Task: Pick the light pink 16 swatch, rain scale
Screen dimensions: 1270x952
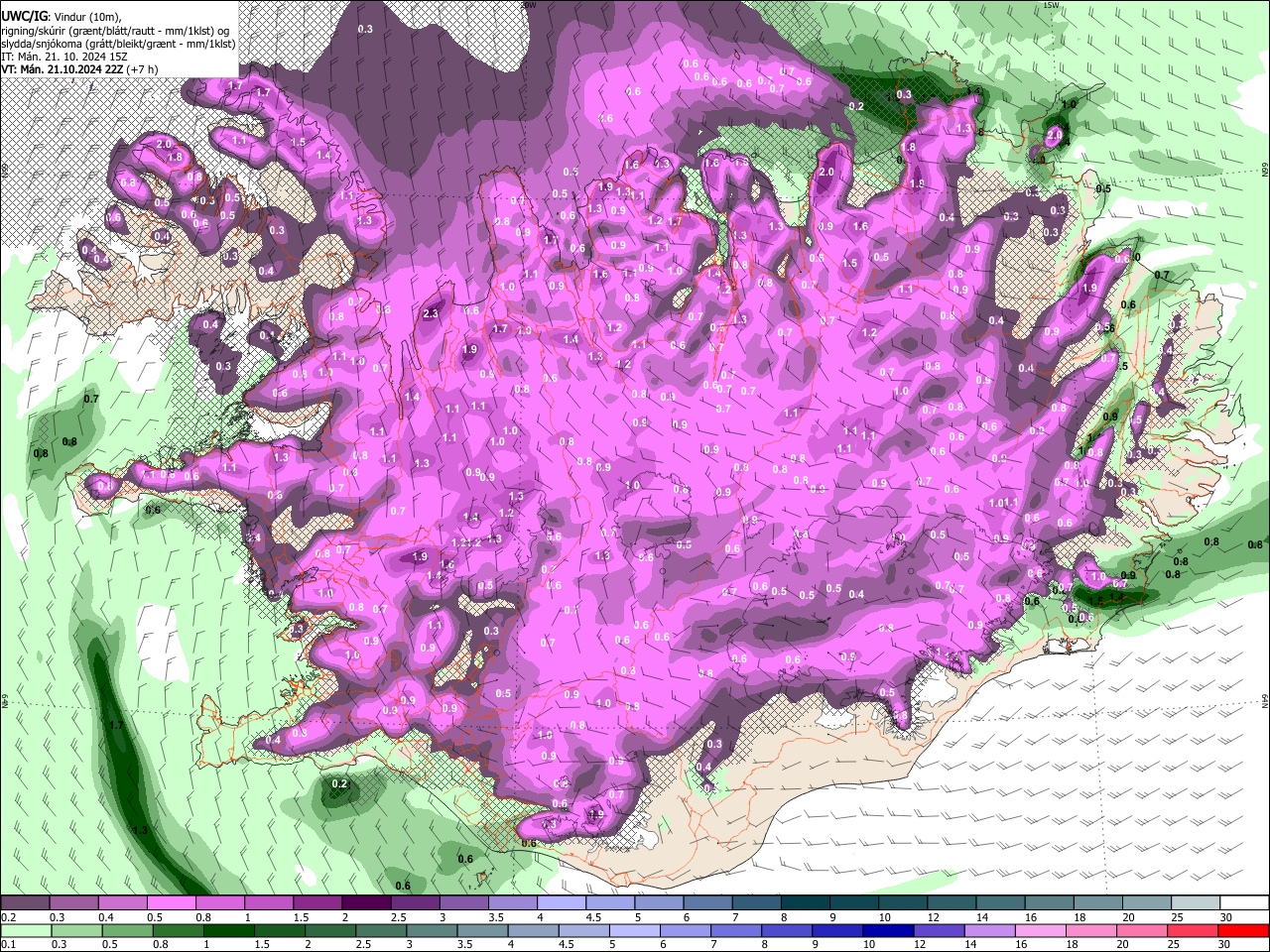Action: [x=1042, y=931]
